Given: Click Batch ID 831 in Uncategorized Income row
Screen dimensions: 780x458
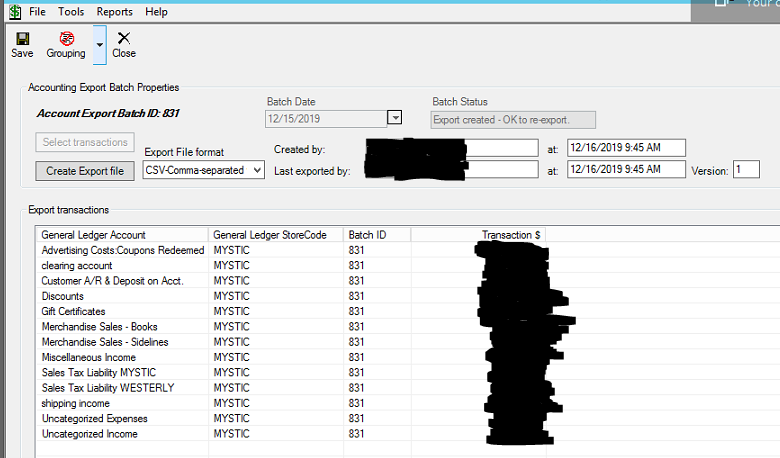Looking at the screenshot, I should (356, 434).
